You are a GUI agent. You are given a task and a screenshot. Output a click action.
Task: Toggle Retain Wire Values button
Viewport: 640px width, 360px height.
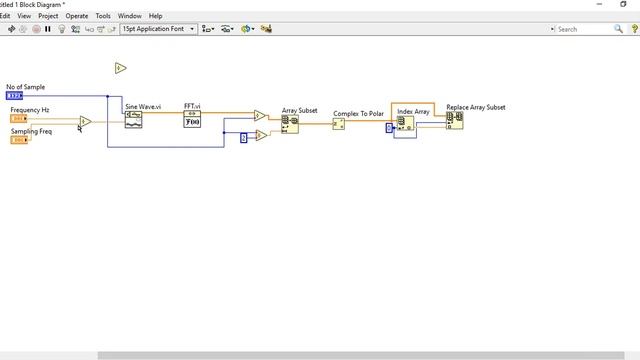pyautogui.click(x=76, y=29)
